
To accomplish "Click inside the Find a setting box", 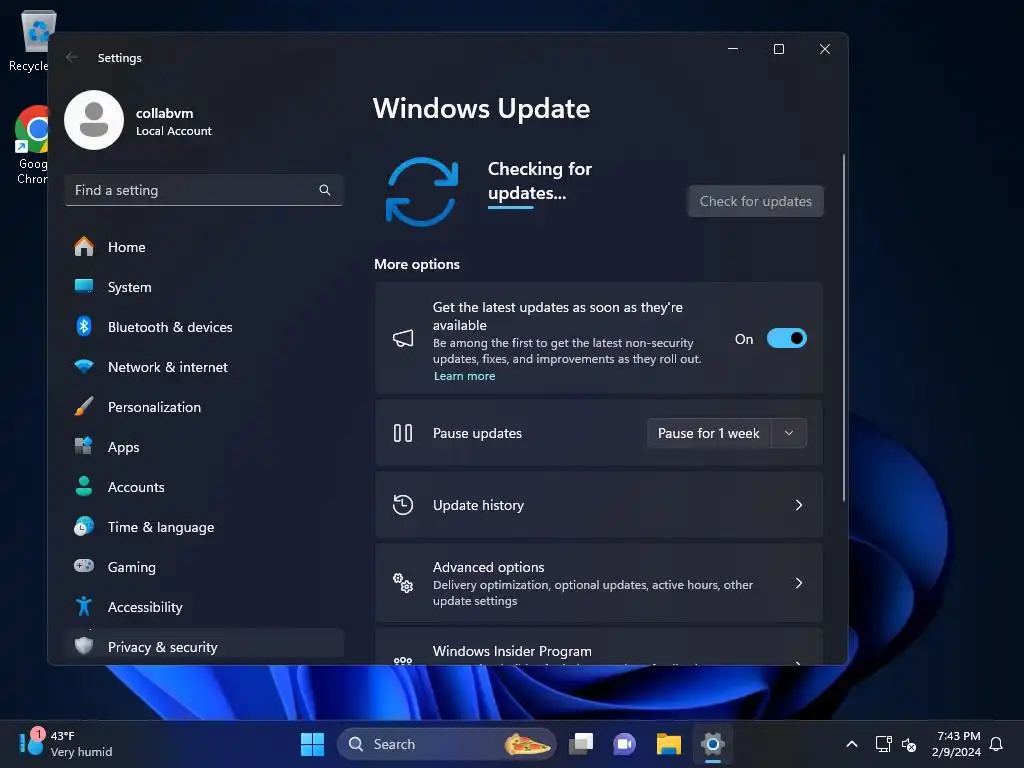I will pyautogui.click(x=204, y=190).
